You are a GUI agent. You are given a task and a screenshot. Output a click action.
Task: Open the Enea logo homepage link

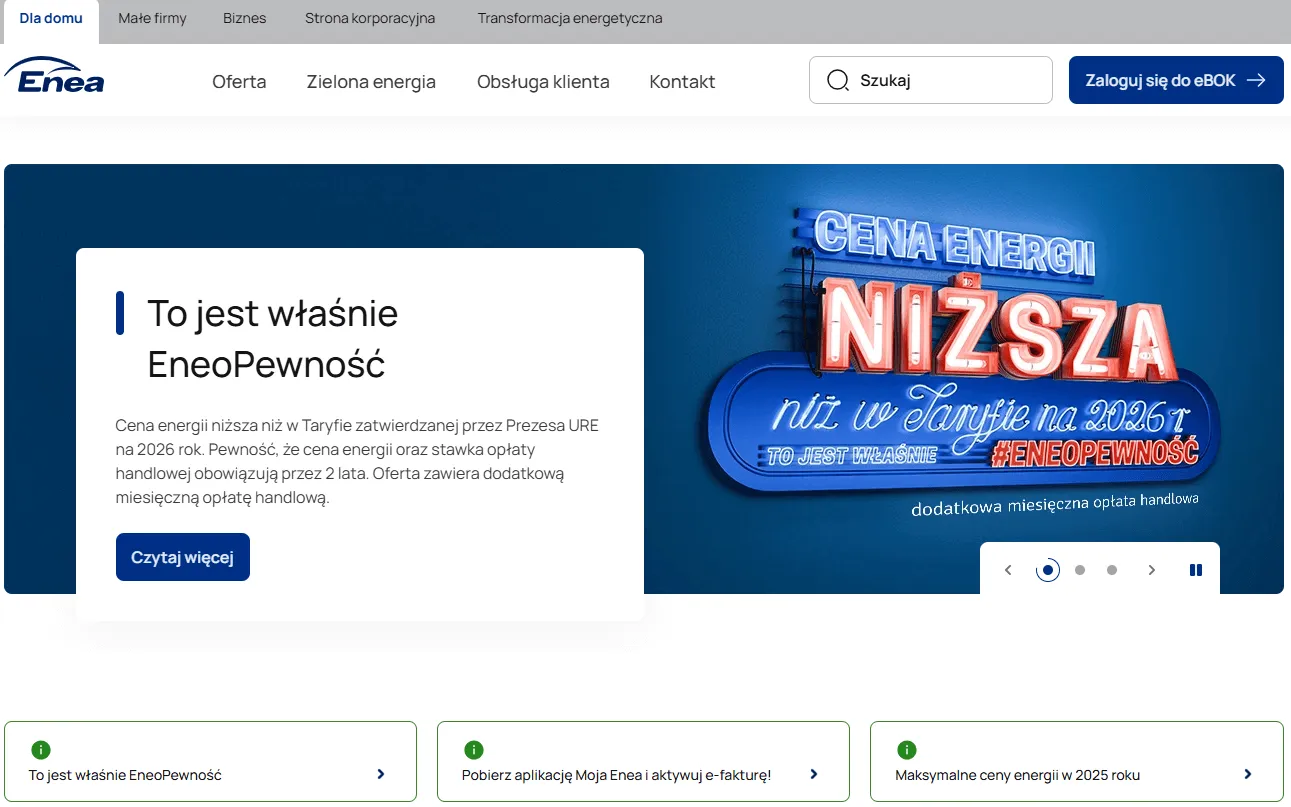(x=55, y=75)
